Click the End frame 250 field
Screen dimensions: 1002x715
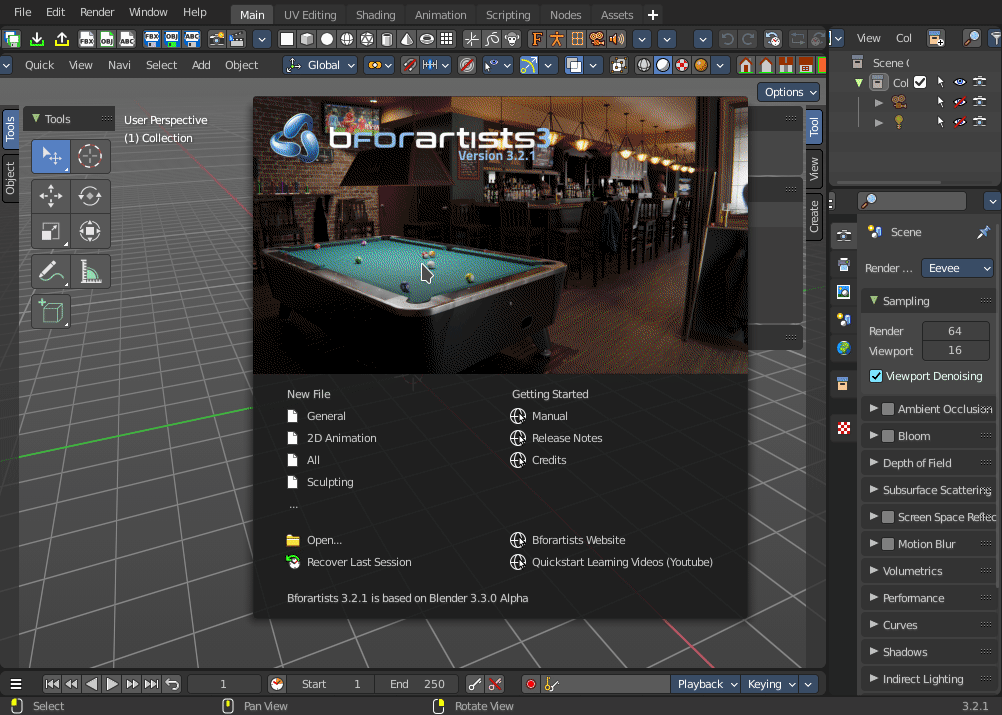[x=417, y=684]
